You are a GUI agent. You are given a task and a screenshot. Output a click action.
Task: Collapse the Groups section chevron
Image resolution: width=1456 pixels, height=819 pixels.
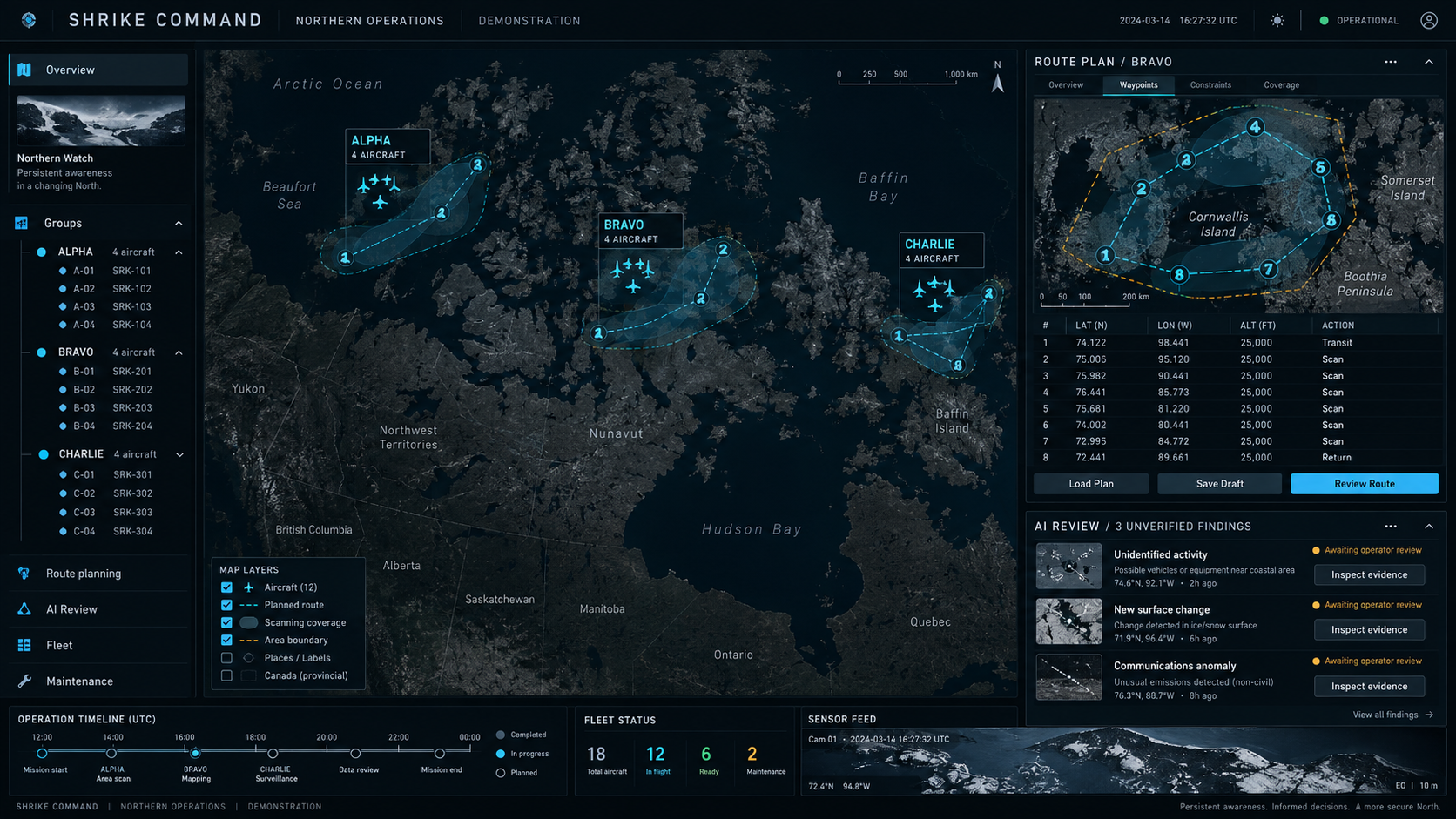179,224
